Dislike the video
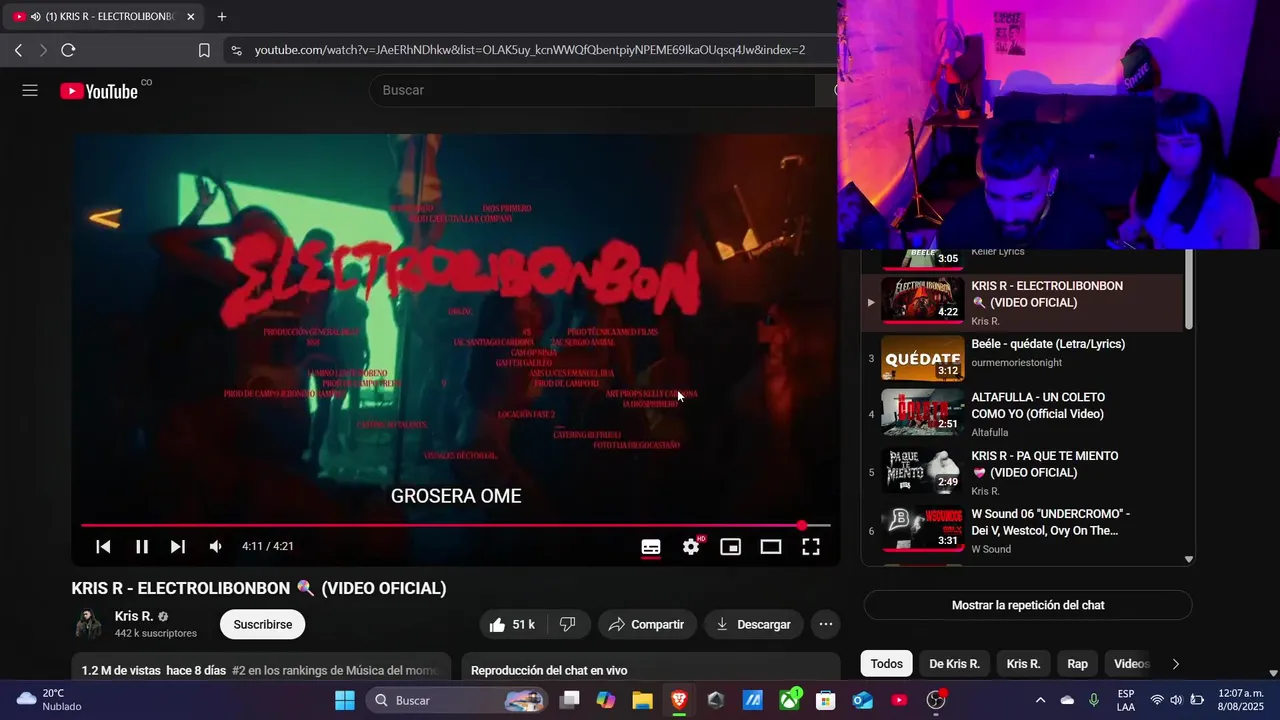The height and width of the screenshot is (720, 1280). pos(568,624)
